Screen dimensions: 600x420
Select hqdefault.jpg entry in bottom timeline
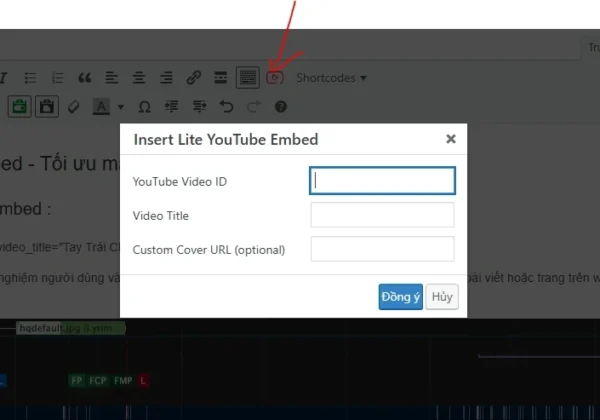tap(70, 328)
